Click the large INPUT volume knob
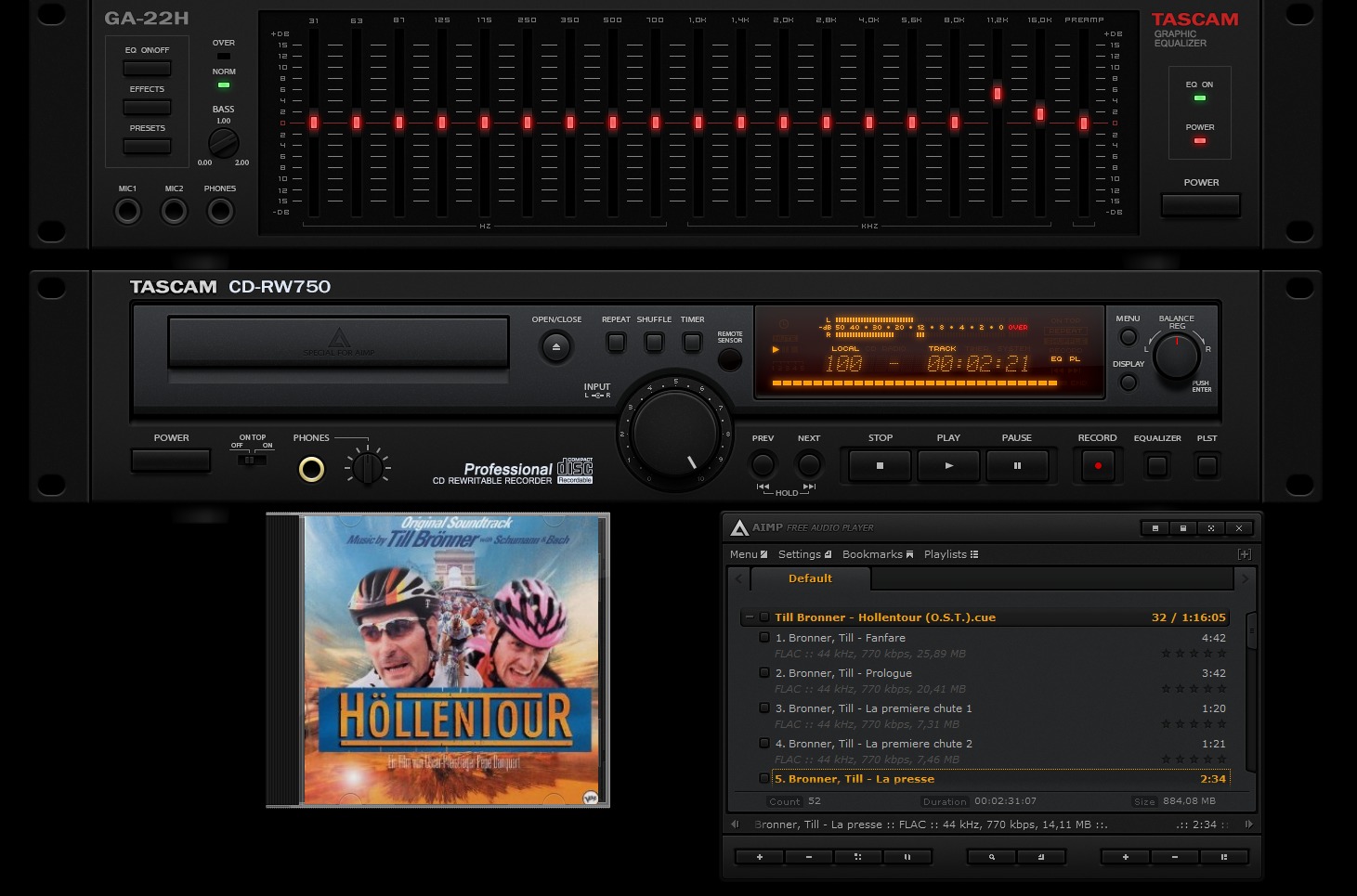Image resolution: width=1357 pixels, height=896 pixels. coord(675,434)
